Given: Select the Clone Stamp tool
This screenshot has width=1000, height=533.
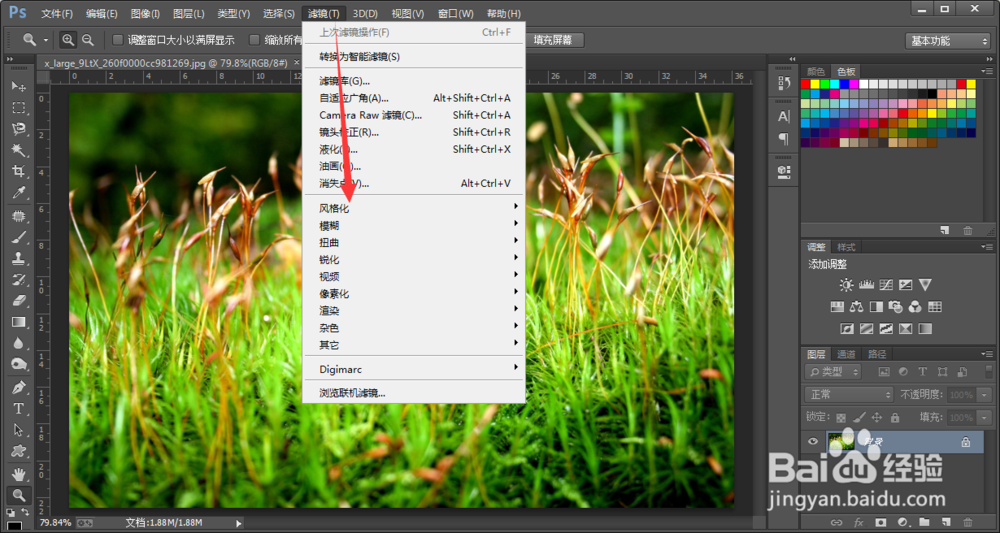Looking at the screenshot, I should pos(18,259).
